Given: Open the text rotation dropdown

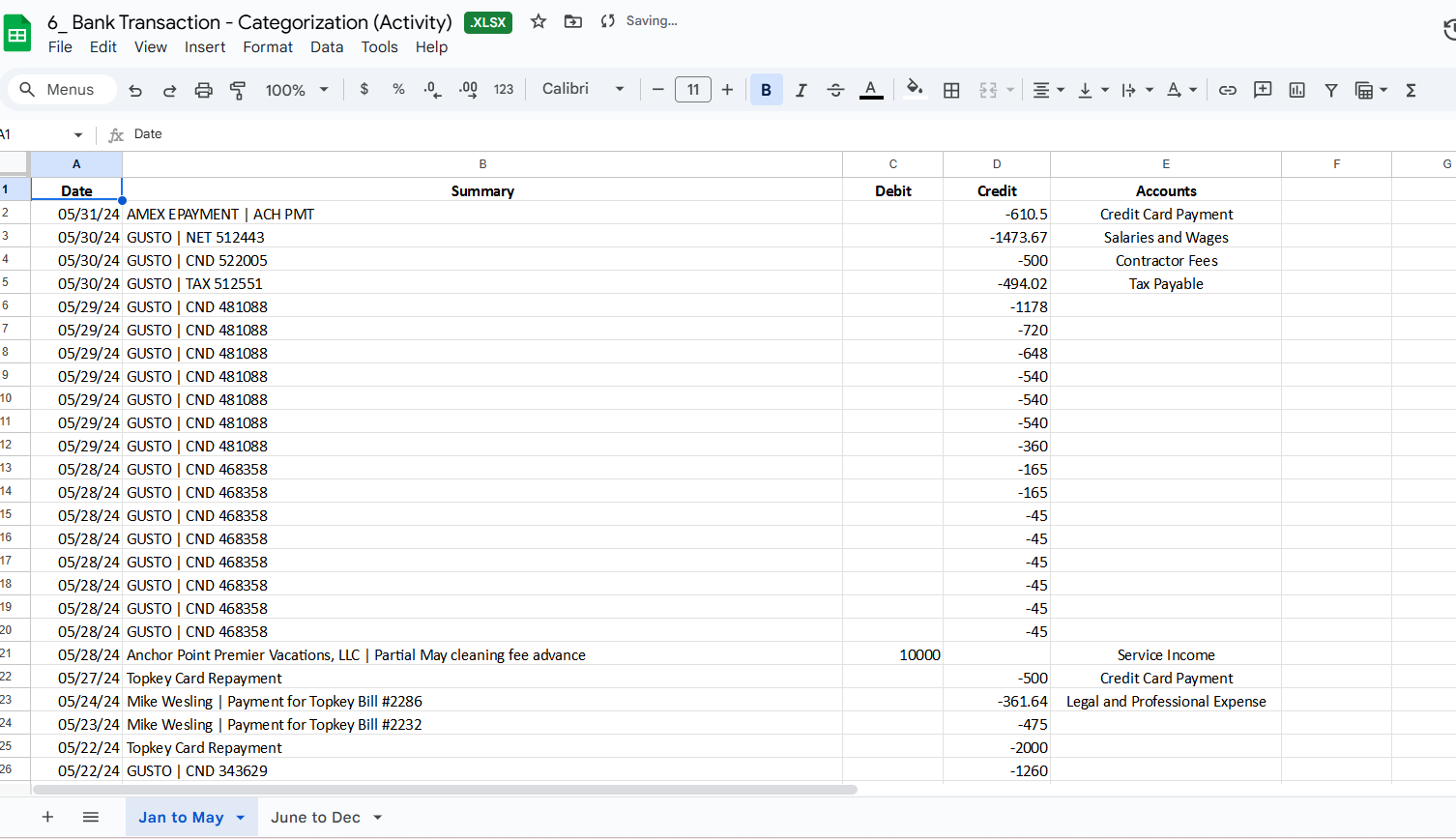Looking at the screenshot, I should pos(1181,90).
